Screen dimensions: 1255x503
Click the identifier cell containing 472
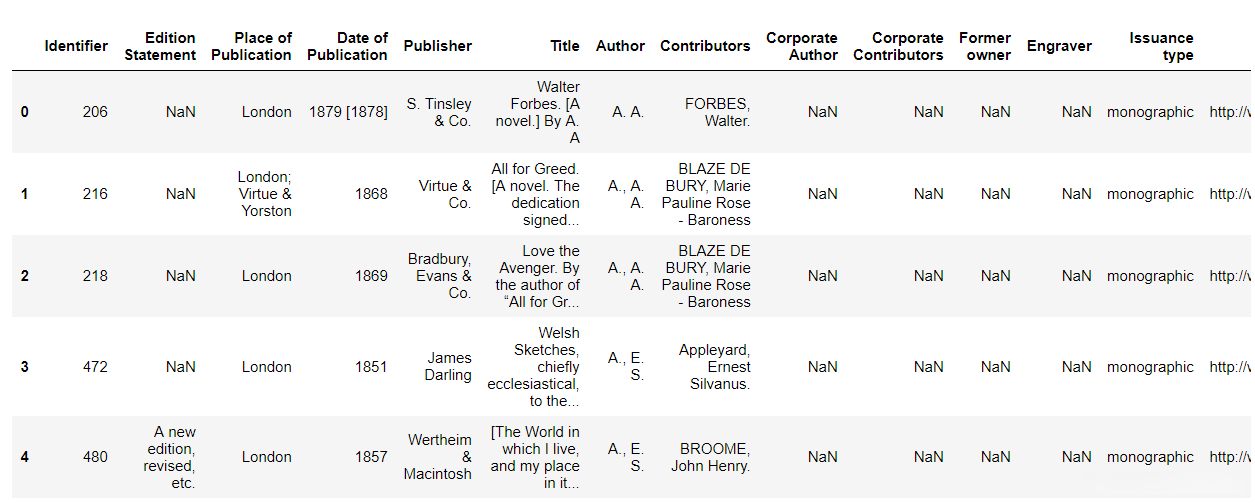point(95,367)
